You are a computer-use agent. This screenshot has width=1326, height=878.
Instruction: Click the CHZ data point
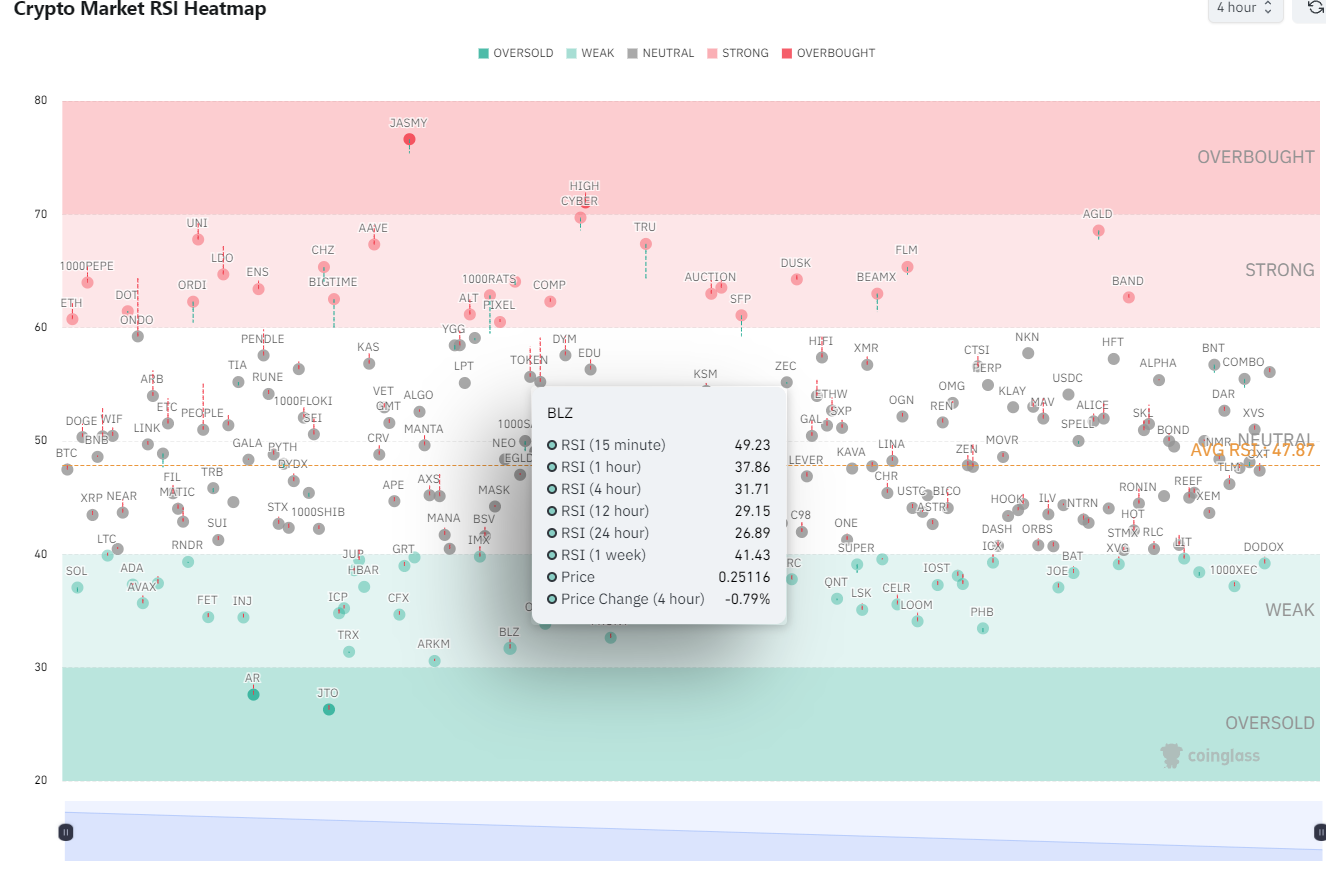click(324, 267)
